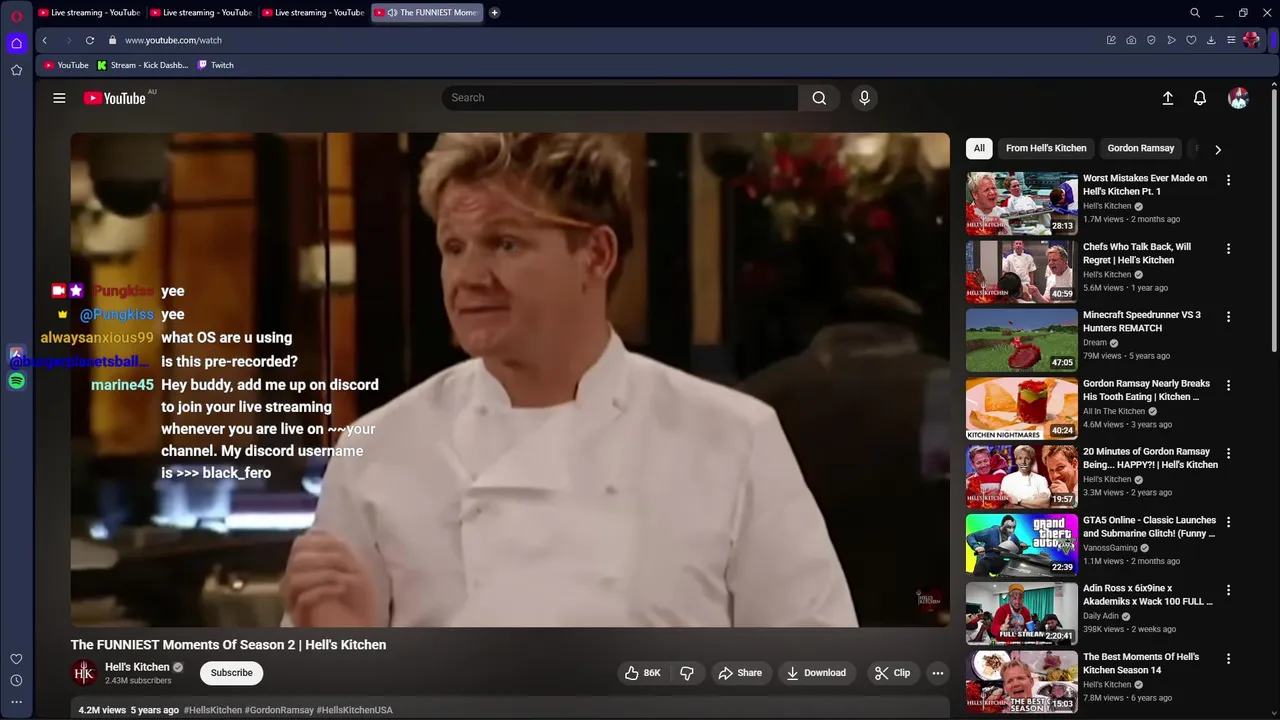Image resolution: width=1280 pixels, height=720 pixels.
Task: Open options for Gordon Ramsay Nearly Breaks His Tooth
Action: click(1228, 385)
